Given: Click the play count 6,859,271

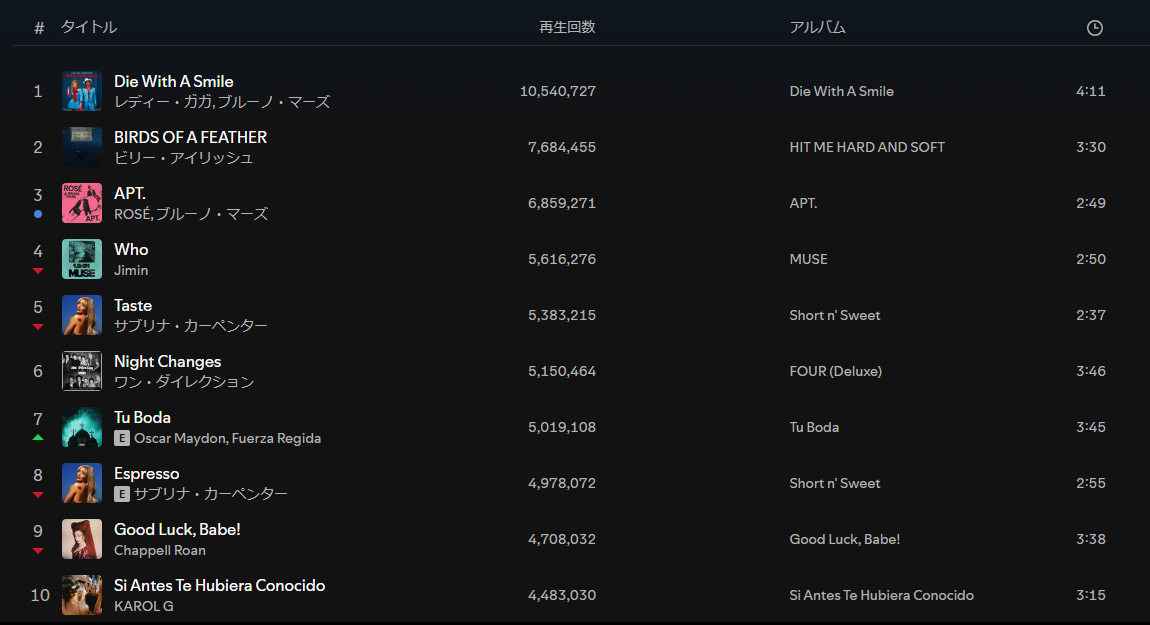Looking at the screenshot, I should click(x=562, y=203).
